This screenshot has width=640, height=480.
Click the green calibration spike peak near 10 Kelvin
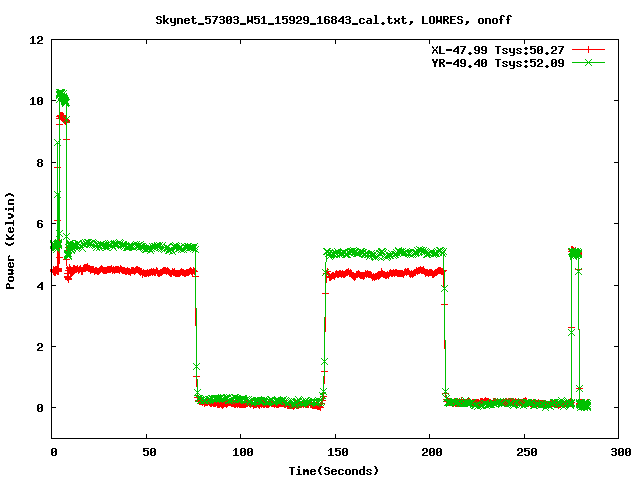click(x=62, y=97)
